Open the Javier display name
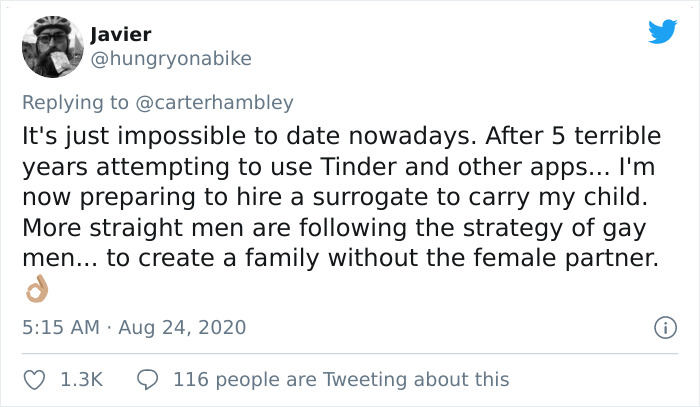 point(121,34)
